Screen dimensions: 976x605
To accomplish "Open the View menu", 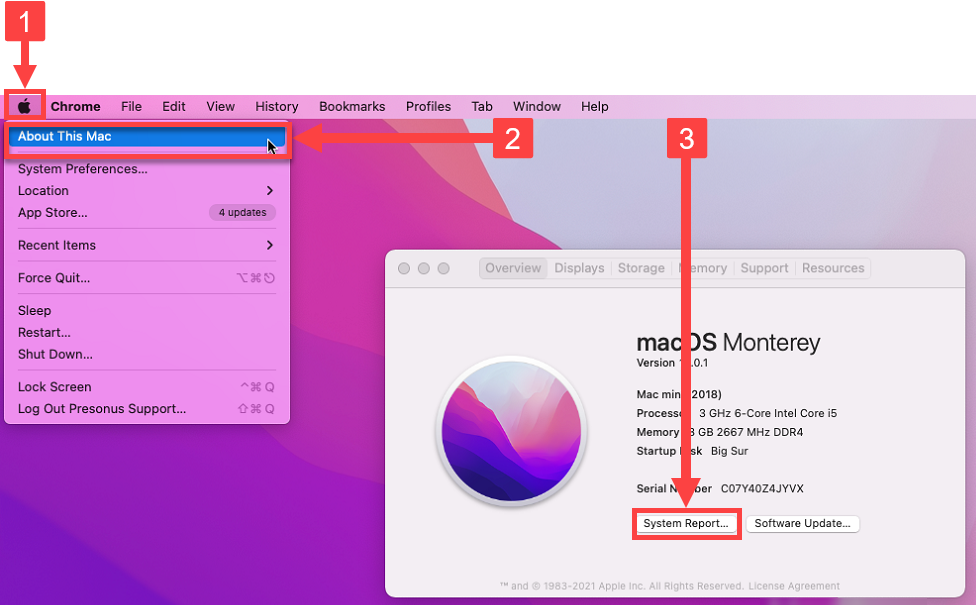I will tap(220, 106).
